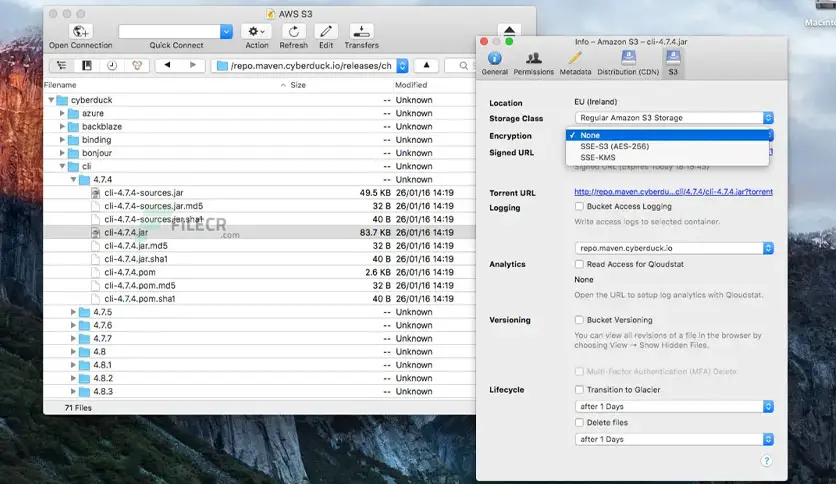Viewport: 836px width, 484px height.
Task: Select cli-4.7.4.jar.sha1 file row
Action: click(x=259, y=259)
